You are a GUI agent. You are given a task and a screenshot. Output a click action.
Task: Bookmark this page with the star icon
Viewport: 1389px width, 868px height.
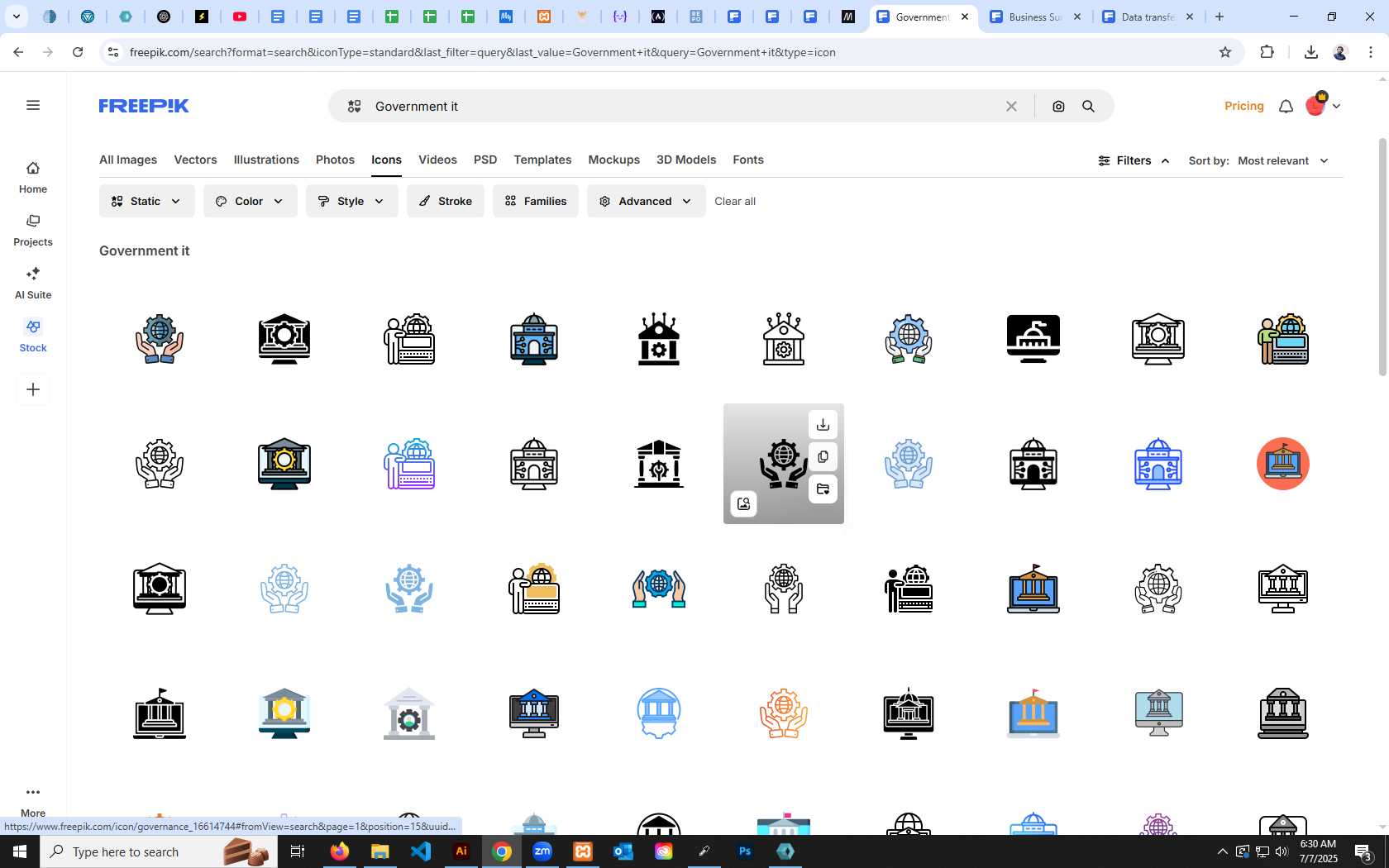(x=1225, y=52)
